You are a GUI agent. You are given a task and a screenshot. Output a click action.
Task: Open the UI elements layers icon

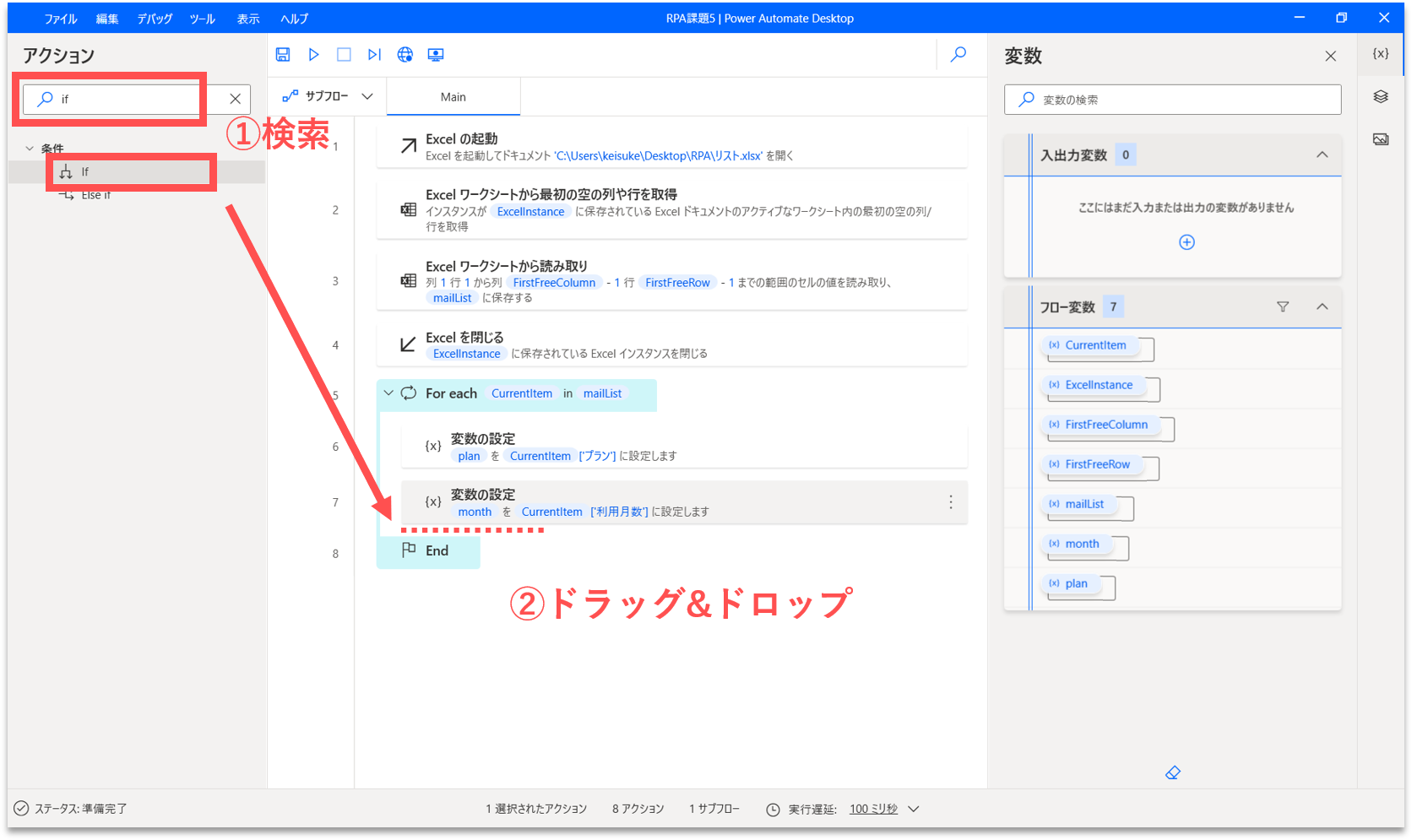coord(1381,97)
